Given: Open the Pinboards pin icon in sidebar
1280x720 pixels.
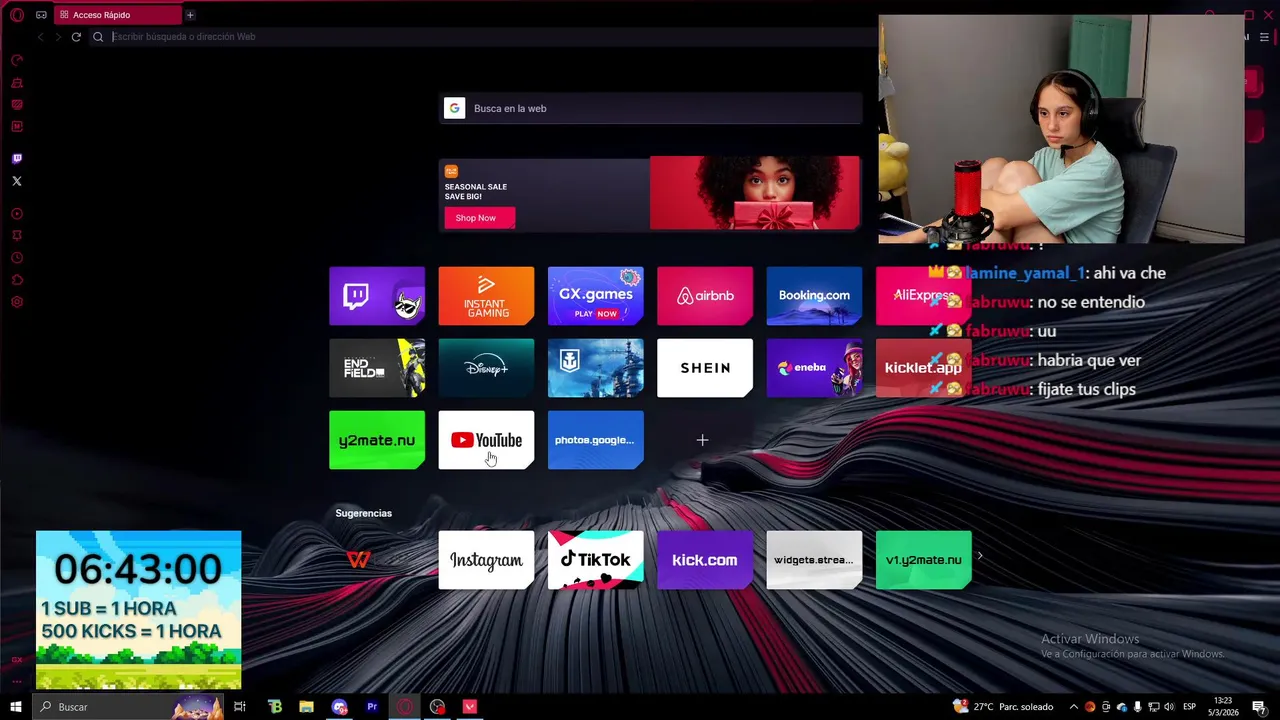Looking at the screenshot, I should click(x=17, y=236).
